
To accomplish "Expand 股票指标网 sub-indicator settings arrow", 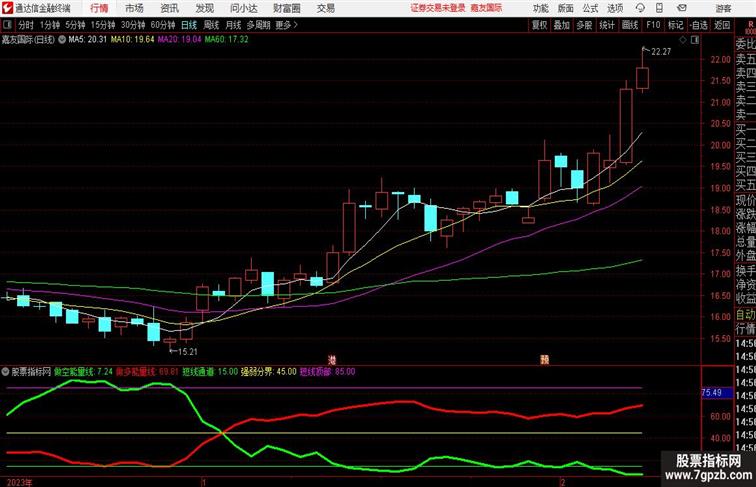I will [5, 372].
